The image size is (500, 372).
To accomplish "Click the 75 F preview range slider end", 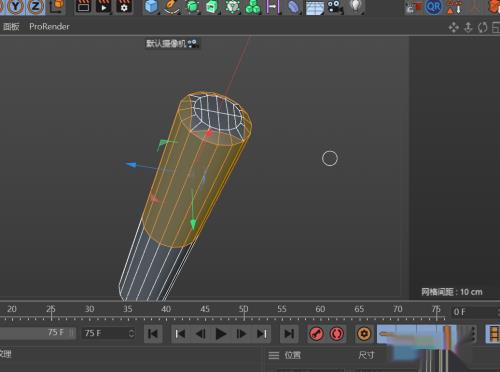I will click(x=72, y=333).
